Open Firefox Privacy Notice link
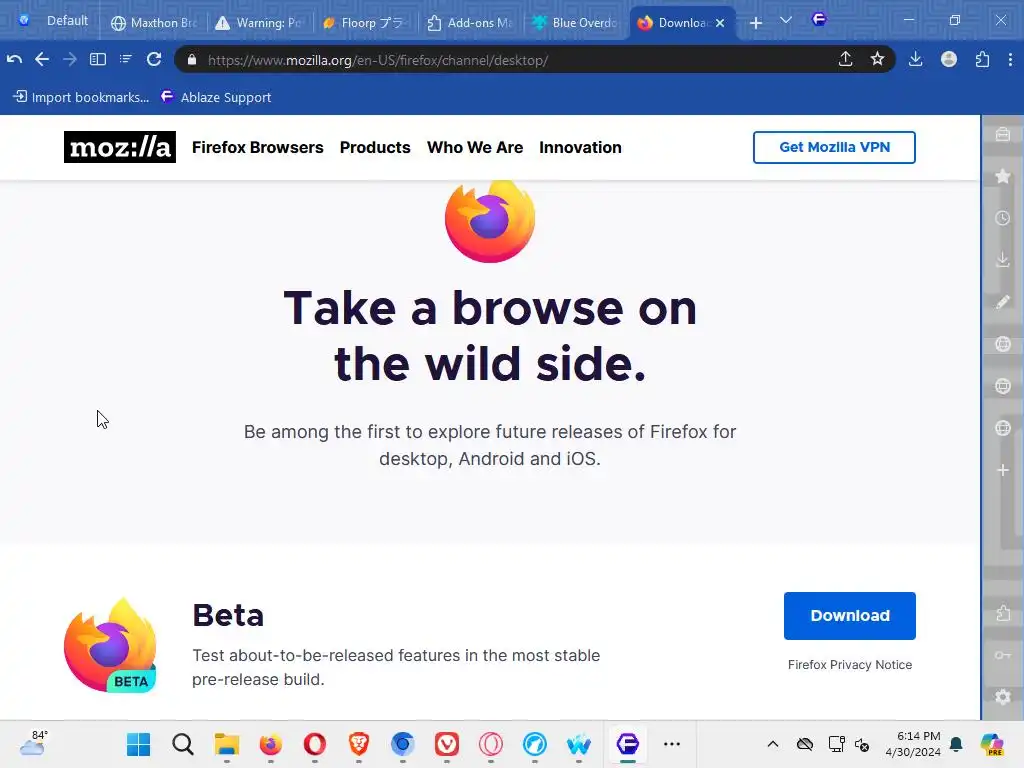1024x768 pixels. (850, 664)
